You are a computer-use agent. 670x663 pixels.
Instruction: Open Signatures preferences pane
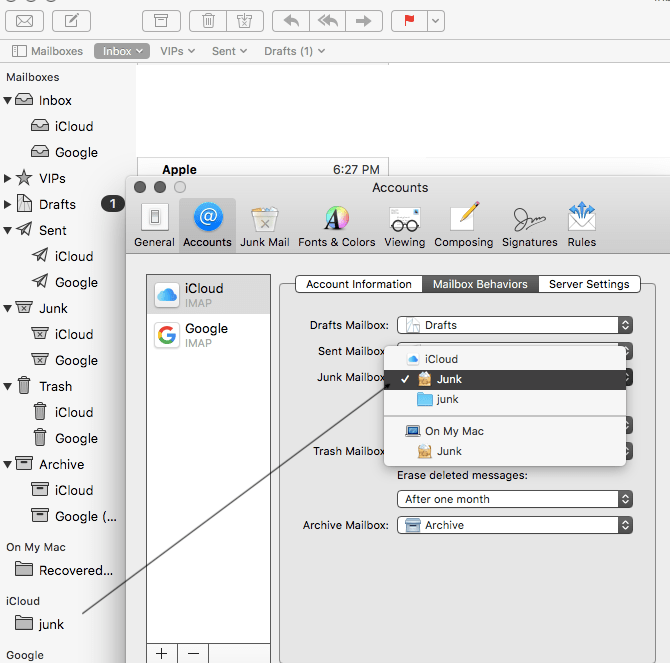tap(529, 225)
